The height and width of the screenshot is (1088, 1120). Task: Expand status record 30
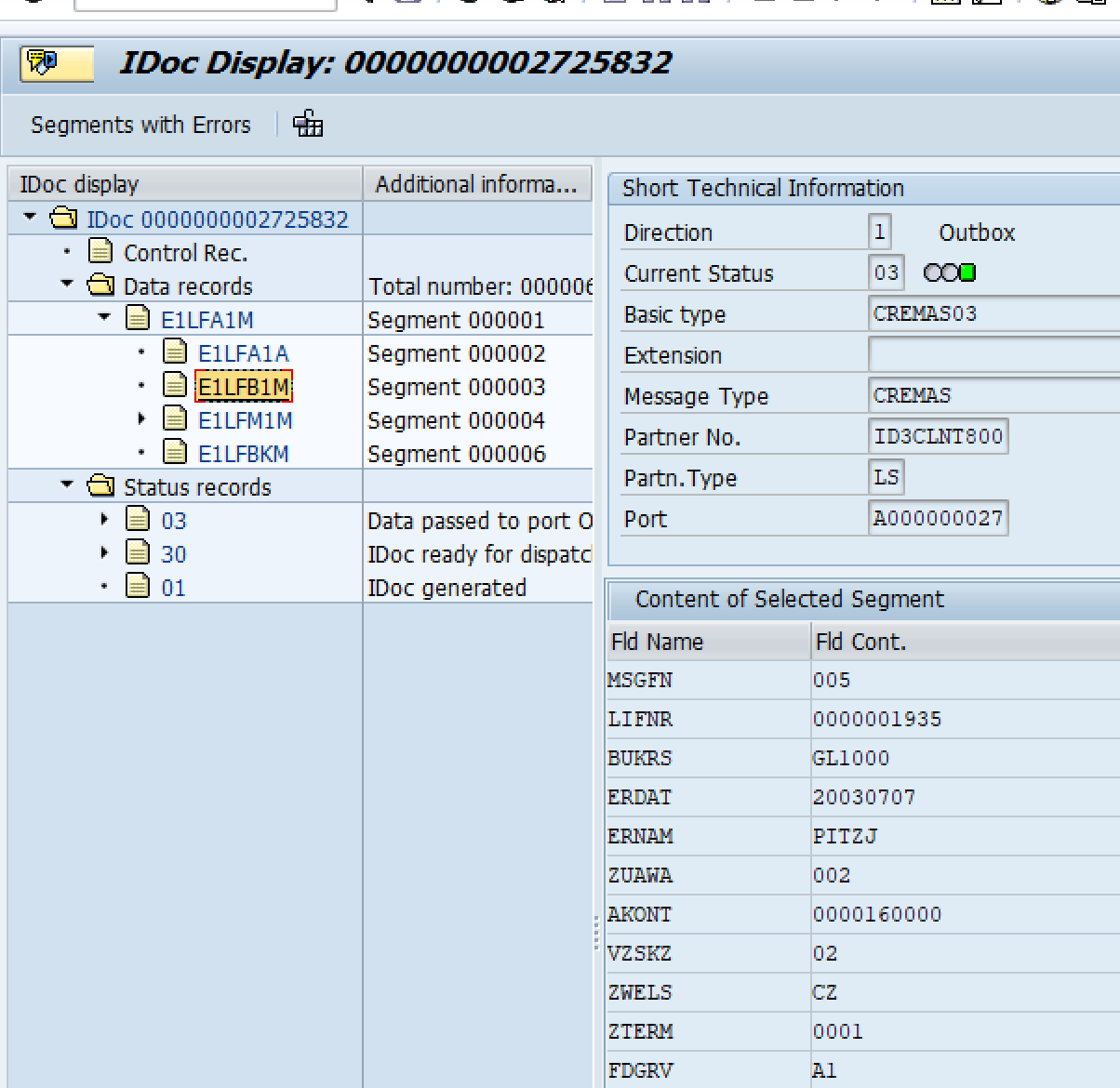tap(104, 553)
